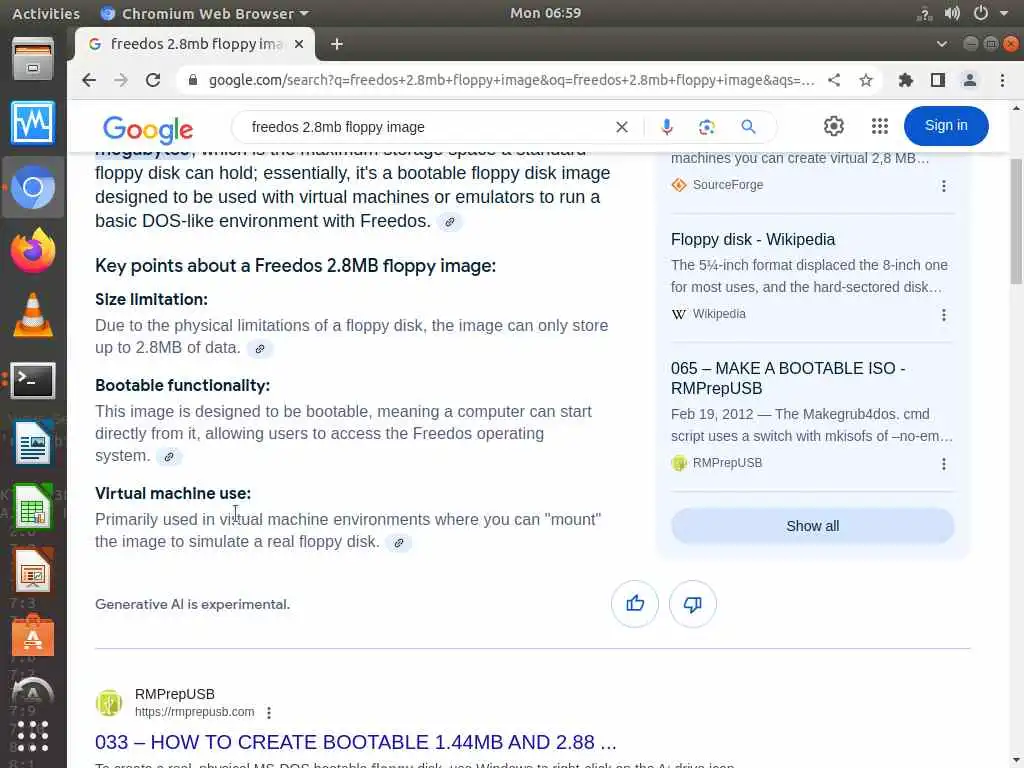Open LibreOffice Writer from the dock

tap(33, 443)
